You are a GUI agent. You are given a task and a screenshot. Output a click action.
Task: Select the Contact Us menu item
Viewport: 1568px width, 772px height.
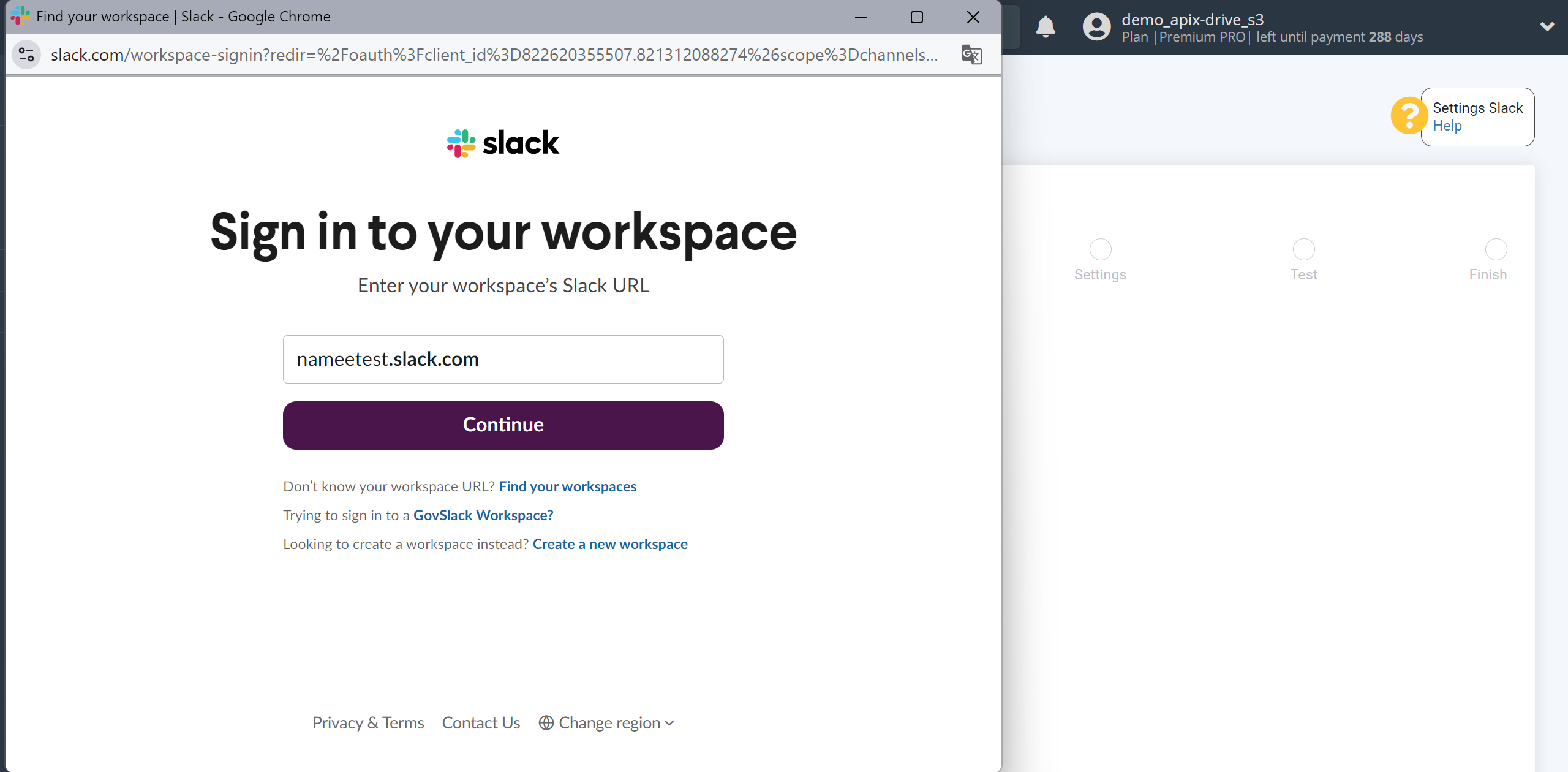pyautogui.click(x=481, y=722)
